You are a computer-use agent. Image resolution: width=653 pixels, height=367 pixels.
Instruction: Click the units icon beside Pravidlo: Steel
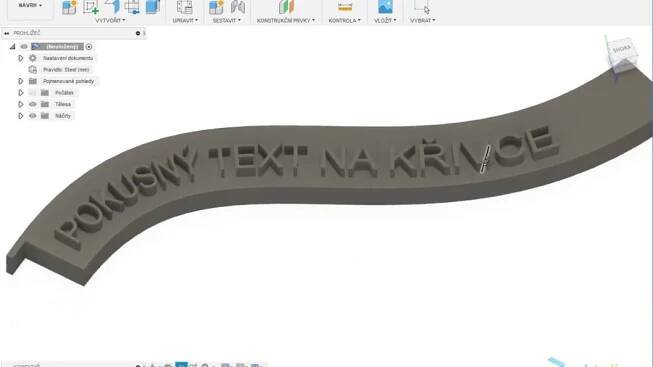click(x=33, y=70)
